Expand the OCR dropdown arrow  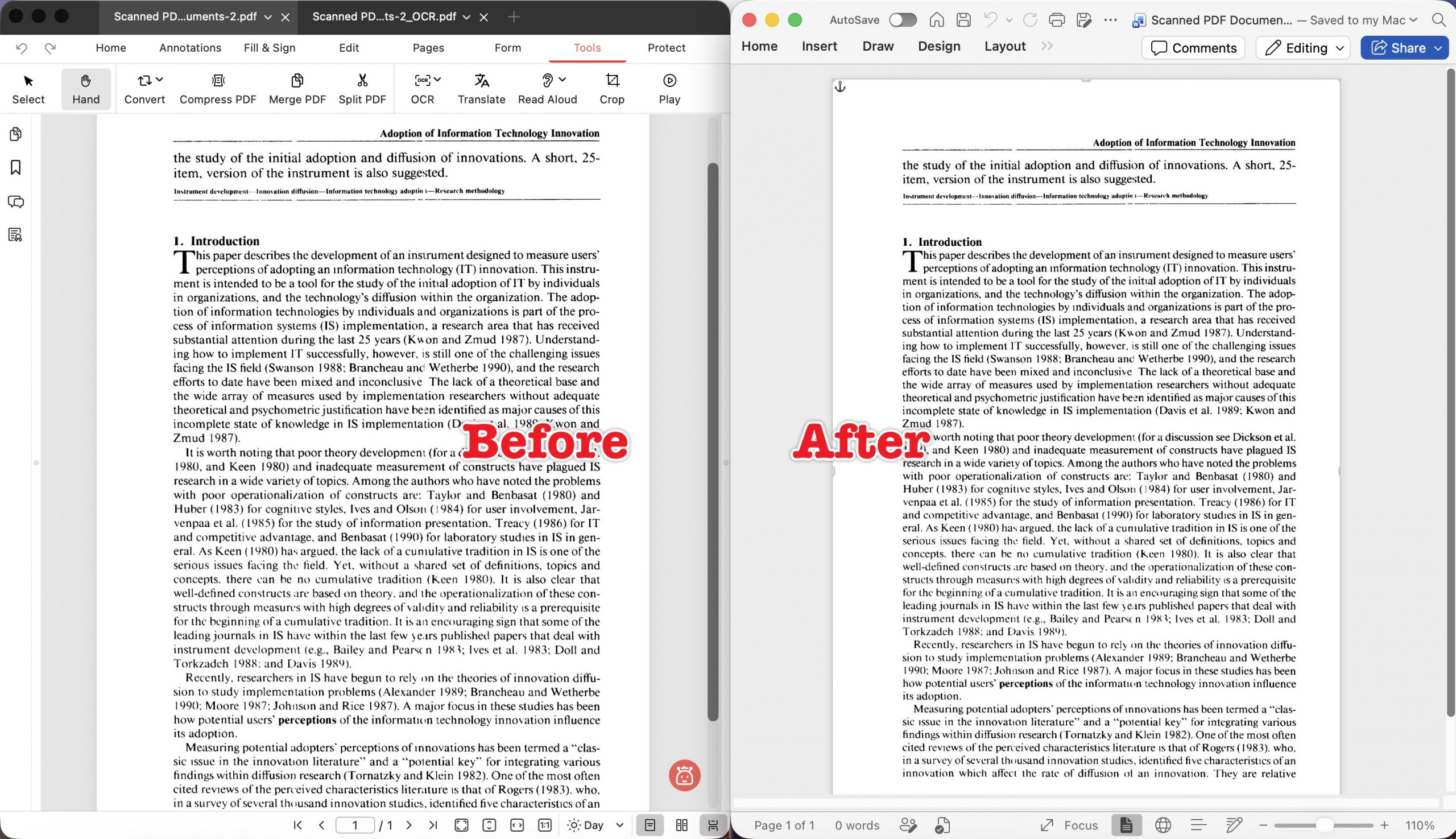click(437, 80)
